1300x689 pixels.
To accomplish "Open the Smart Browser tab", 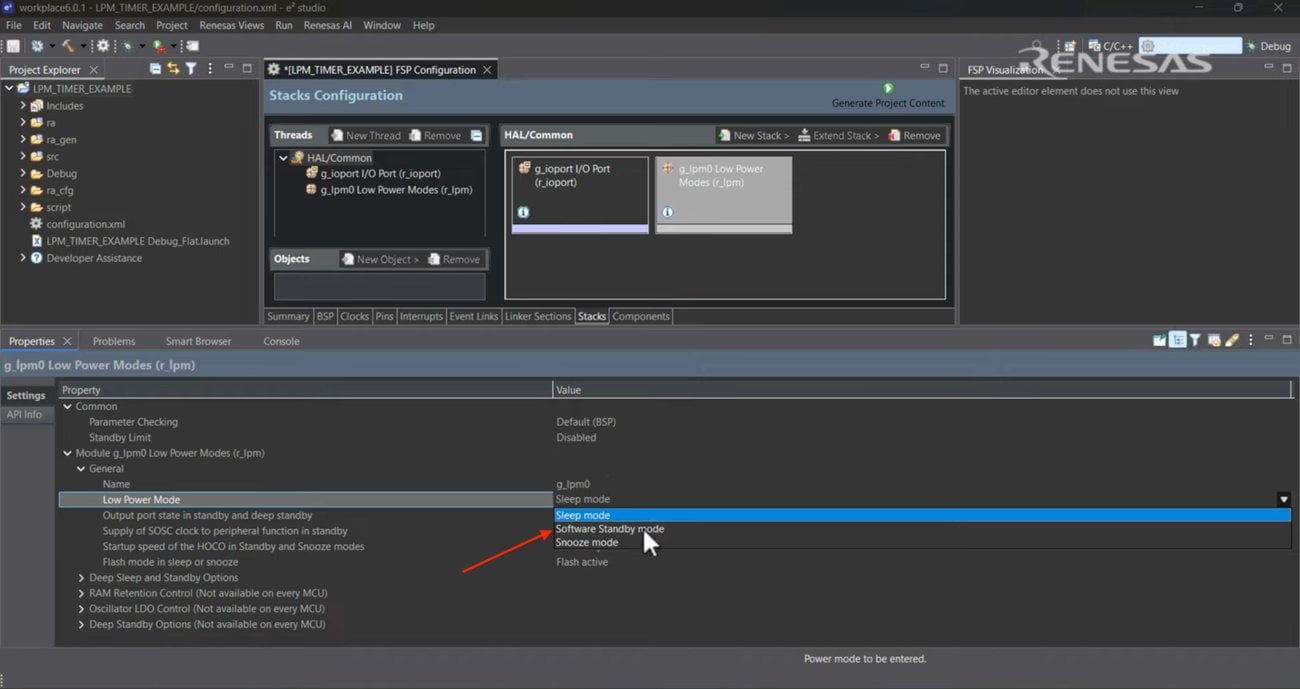I will (x=198, y=341).
